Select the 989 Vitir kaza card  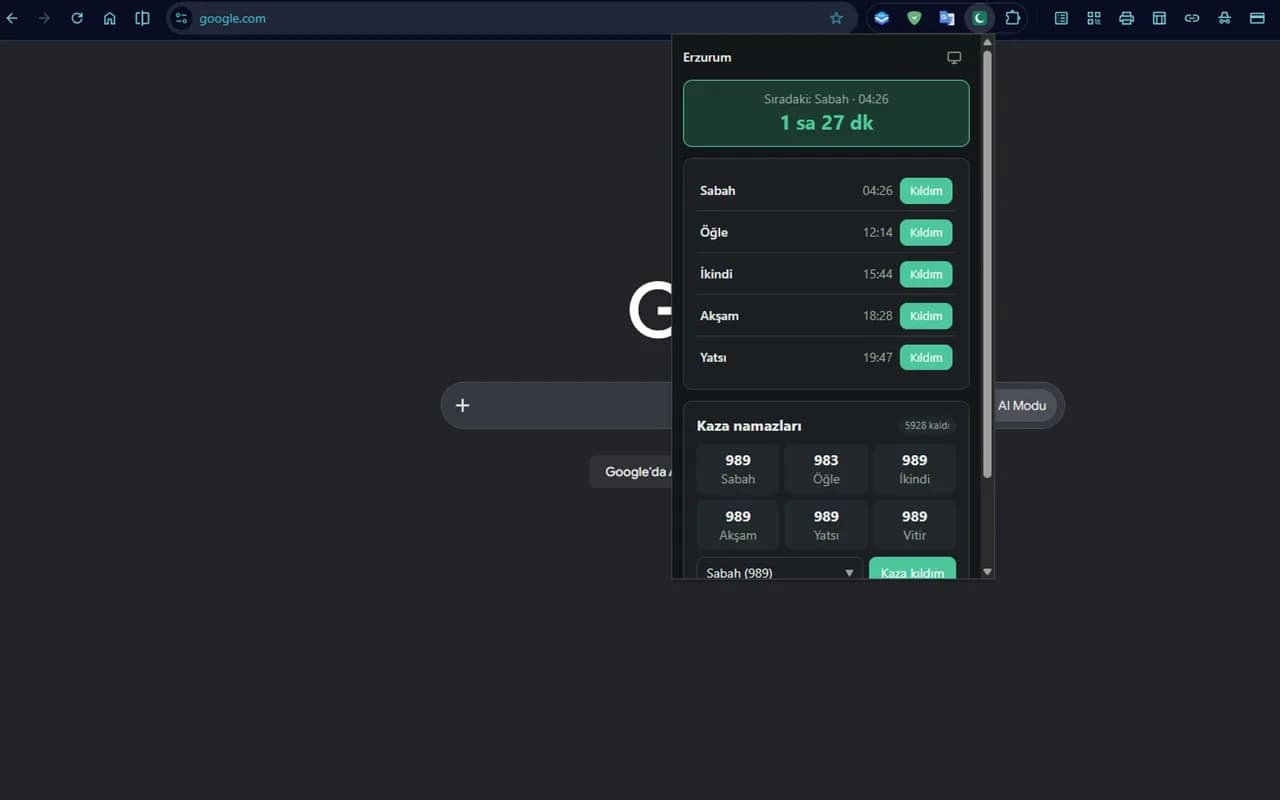point(914,525)
